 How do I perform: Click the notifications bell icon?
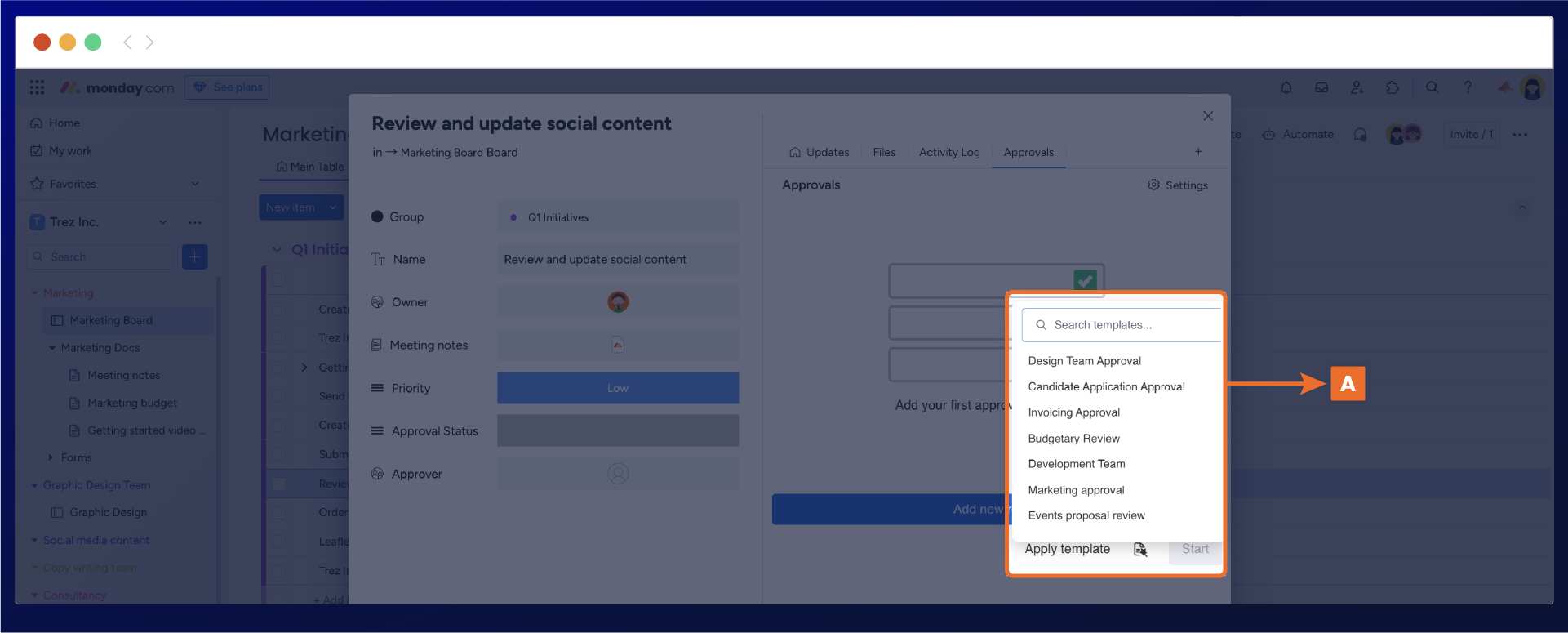[1286, 87]
